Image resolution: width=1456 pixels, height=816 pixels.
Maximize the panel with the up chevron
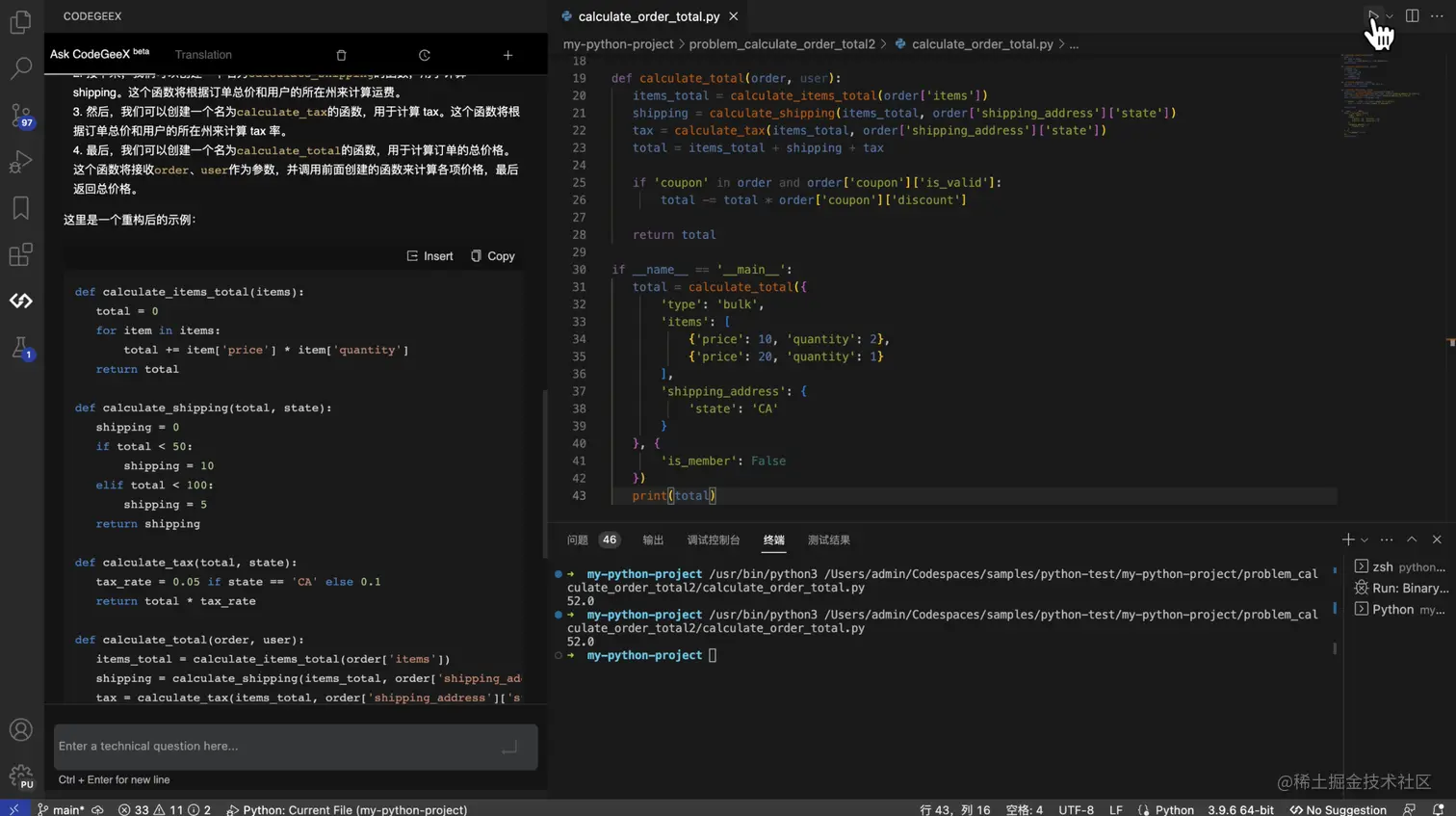pyautogui.click(x=1412, y=540)
